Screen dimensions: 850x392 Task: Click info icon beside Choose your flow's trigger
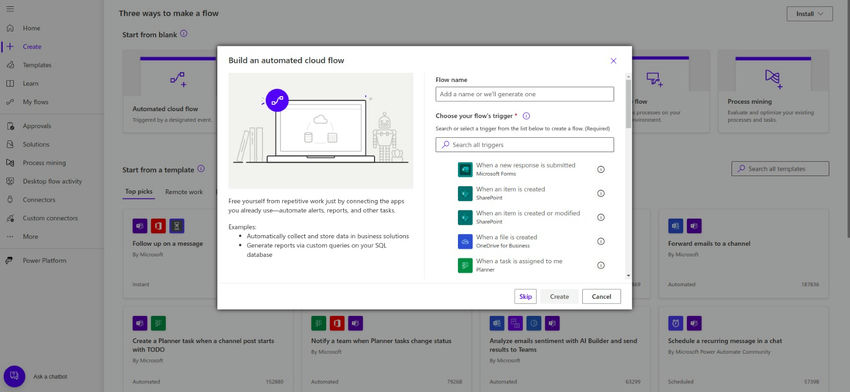click(526, 116)
